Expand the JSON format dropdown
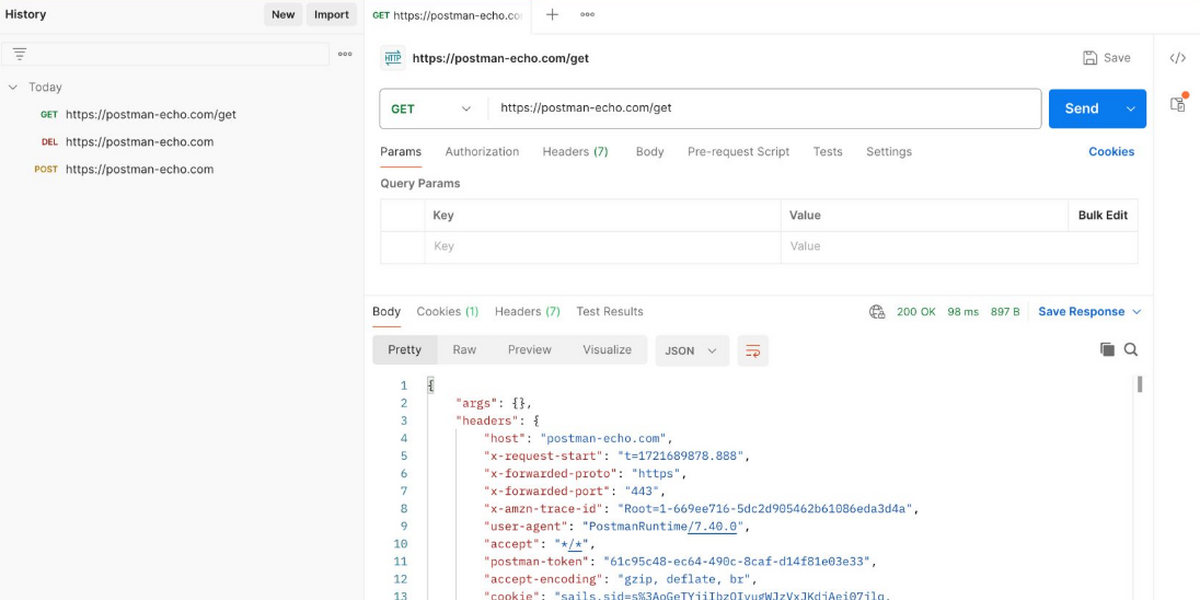 (691, 350)
